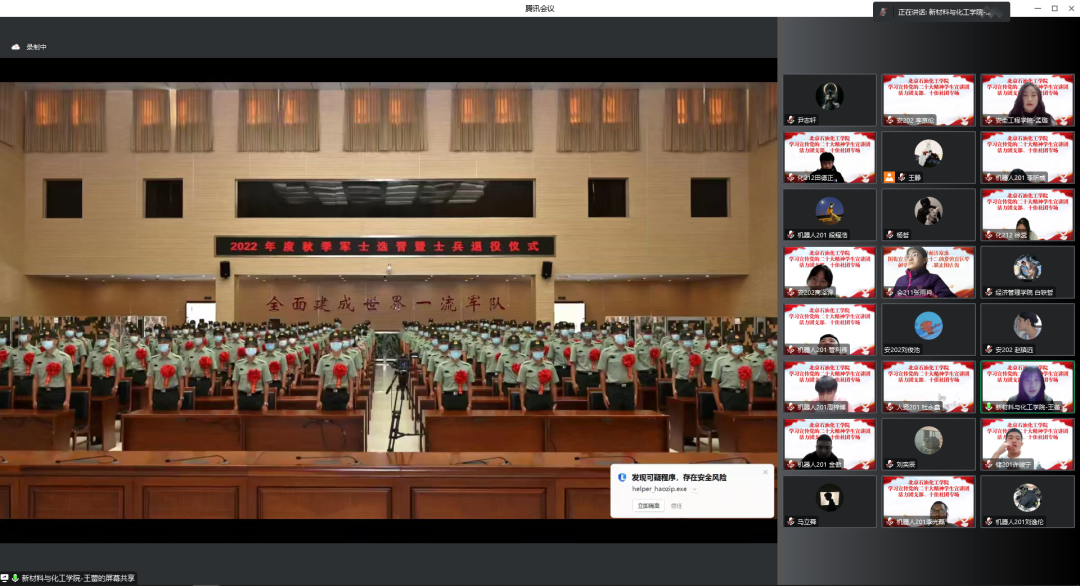The width and height of the screenshot is (1080, 586).
Task: Click the mic icon in the speaking indicator
Action: click(x=884, y=12)
